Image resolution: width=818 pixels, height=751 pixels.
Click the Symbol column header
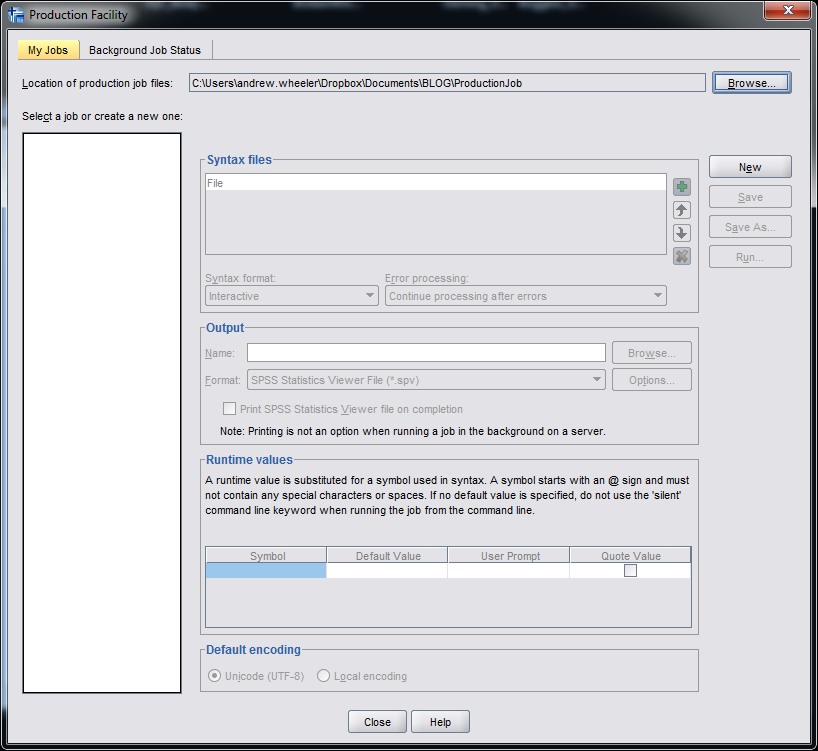pos(266,555)
